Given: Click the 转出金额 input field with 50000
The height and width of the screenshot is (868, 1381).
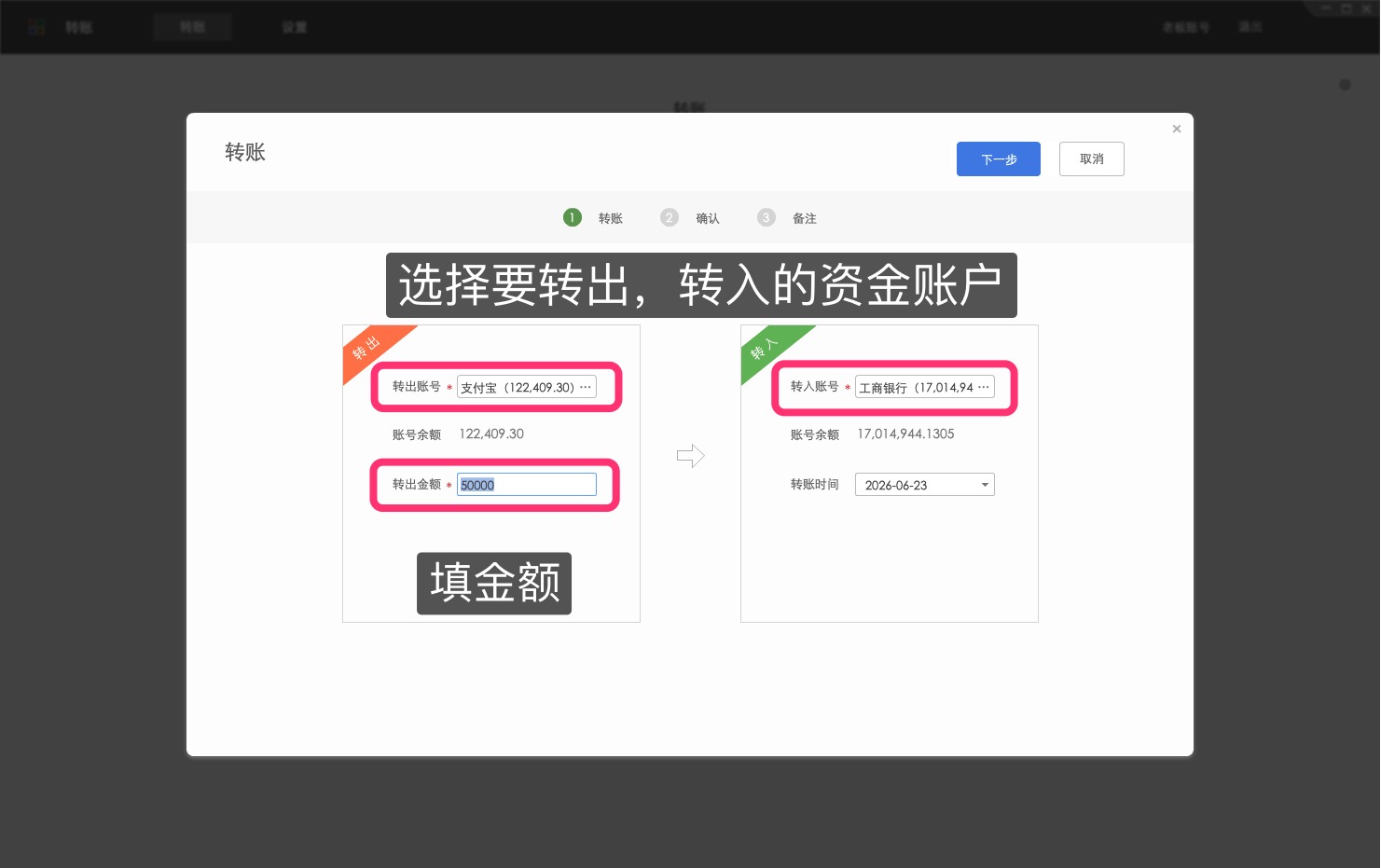Looking at the screenshot, I should pyautogui.click(x=526, y=485).
